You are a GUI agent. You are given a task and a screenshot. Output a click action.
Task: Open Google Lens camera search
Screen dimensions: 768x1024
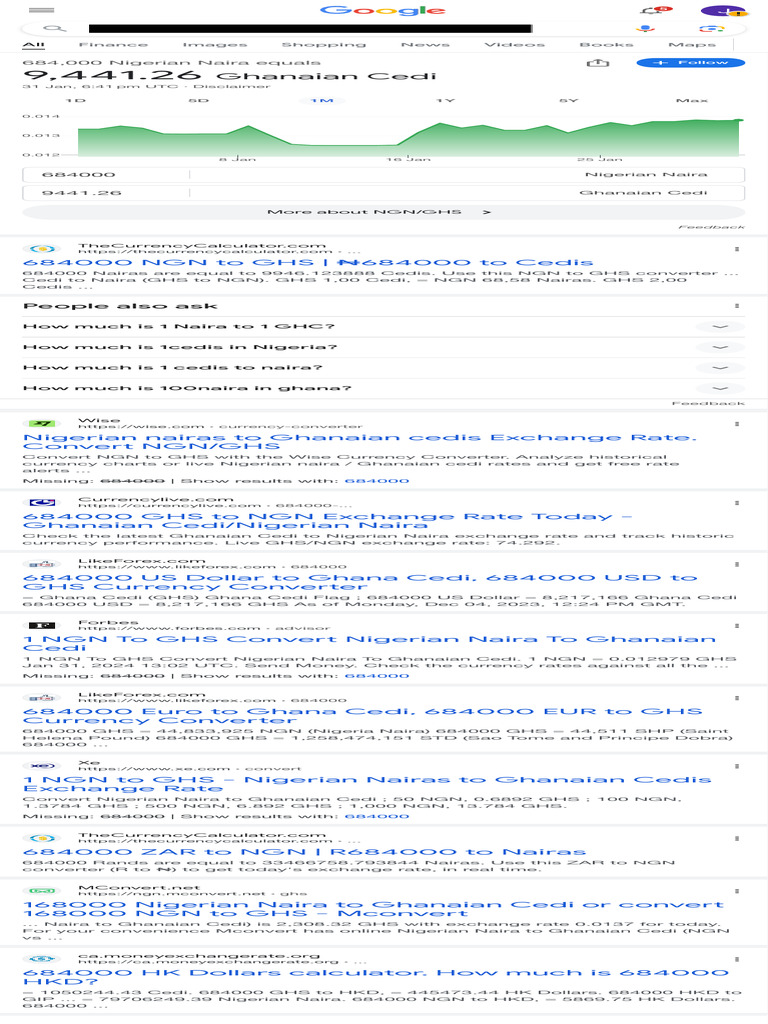(712, 29)
